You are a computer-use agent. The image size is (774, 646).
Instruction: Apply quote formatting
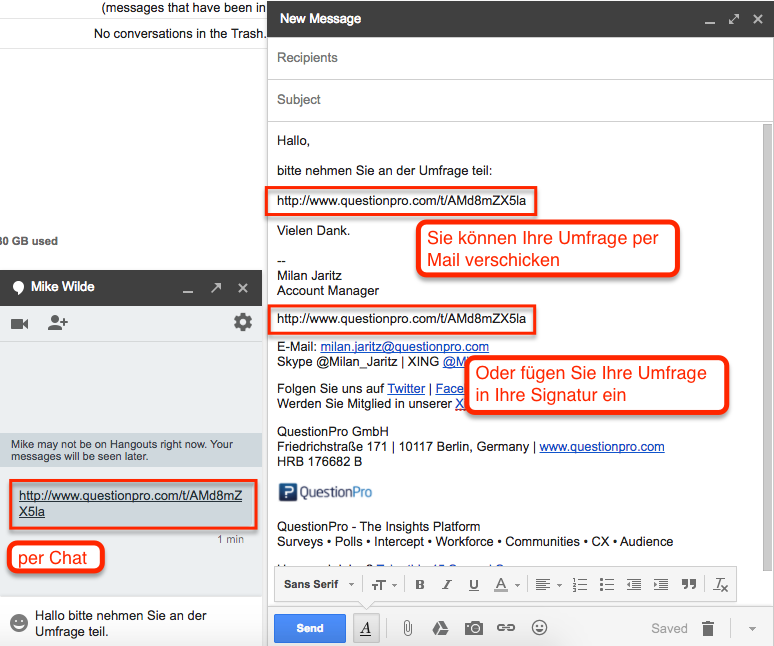(x=689, y=585)
